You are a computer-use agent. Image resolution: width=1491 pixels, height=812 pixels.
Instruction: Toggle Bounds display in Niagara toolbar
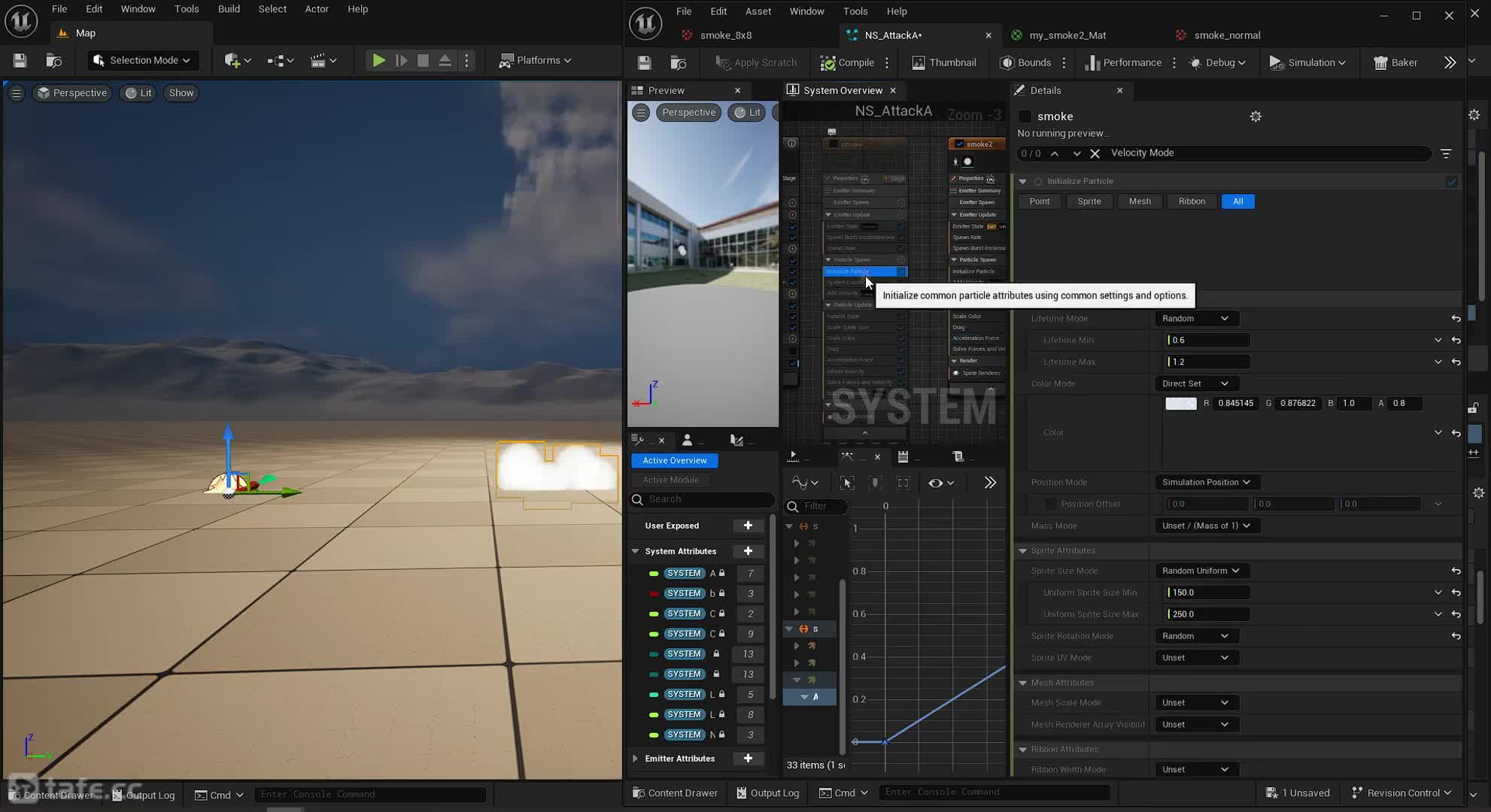1025,62
